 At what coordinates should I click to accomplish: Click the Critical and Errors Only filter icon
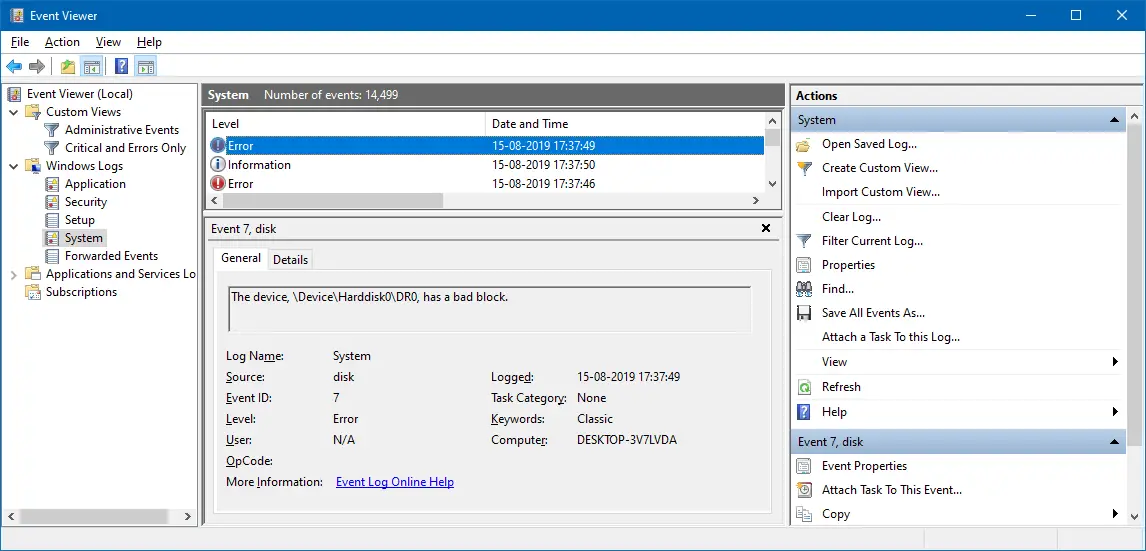51,148
